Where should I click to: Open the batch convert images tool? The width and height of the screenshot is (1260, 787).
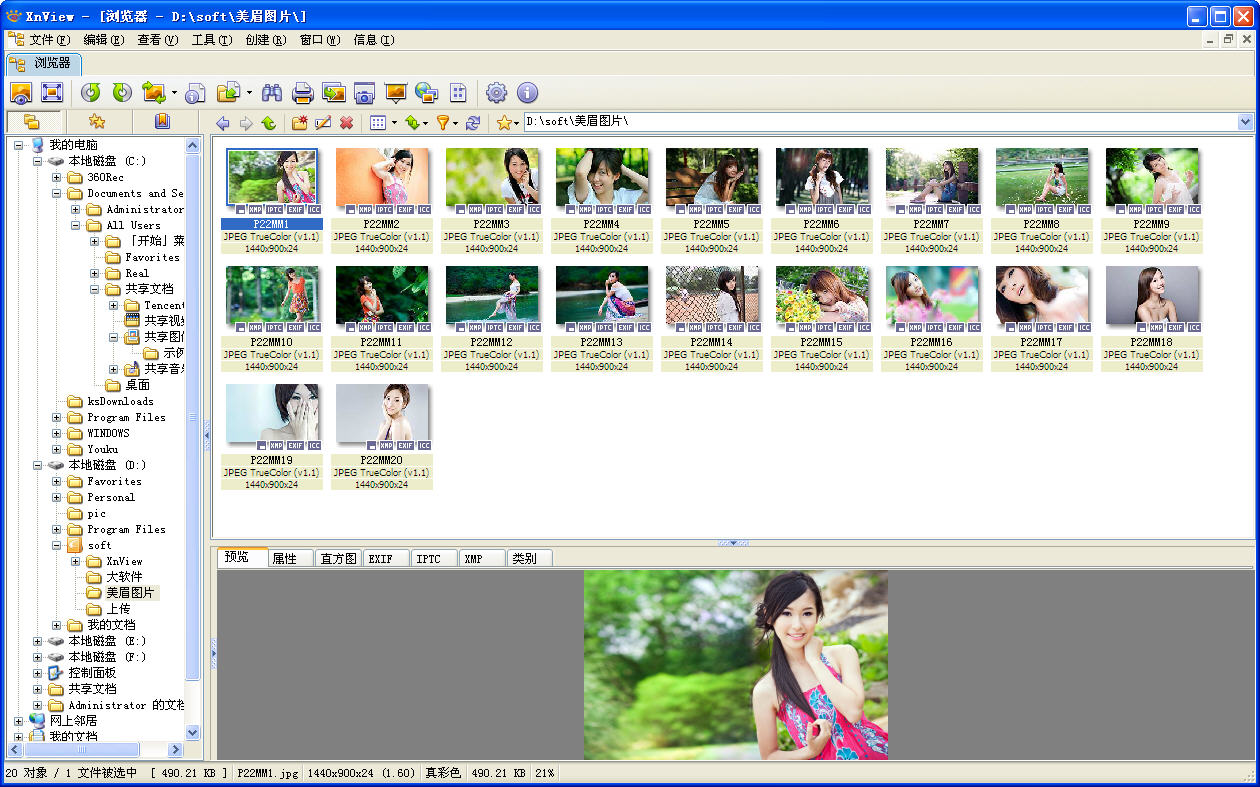click(333, 93)
